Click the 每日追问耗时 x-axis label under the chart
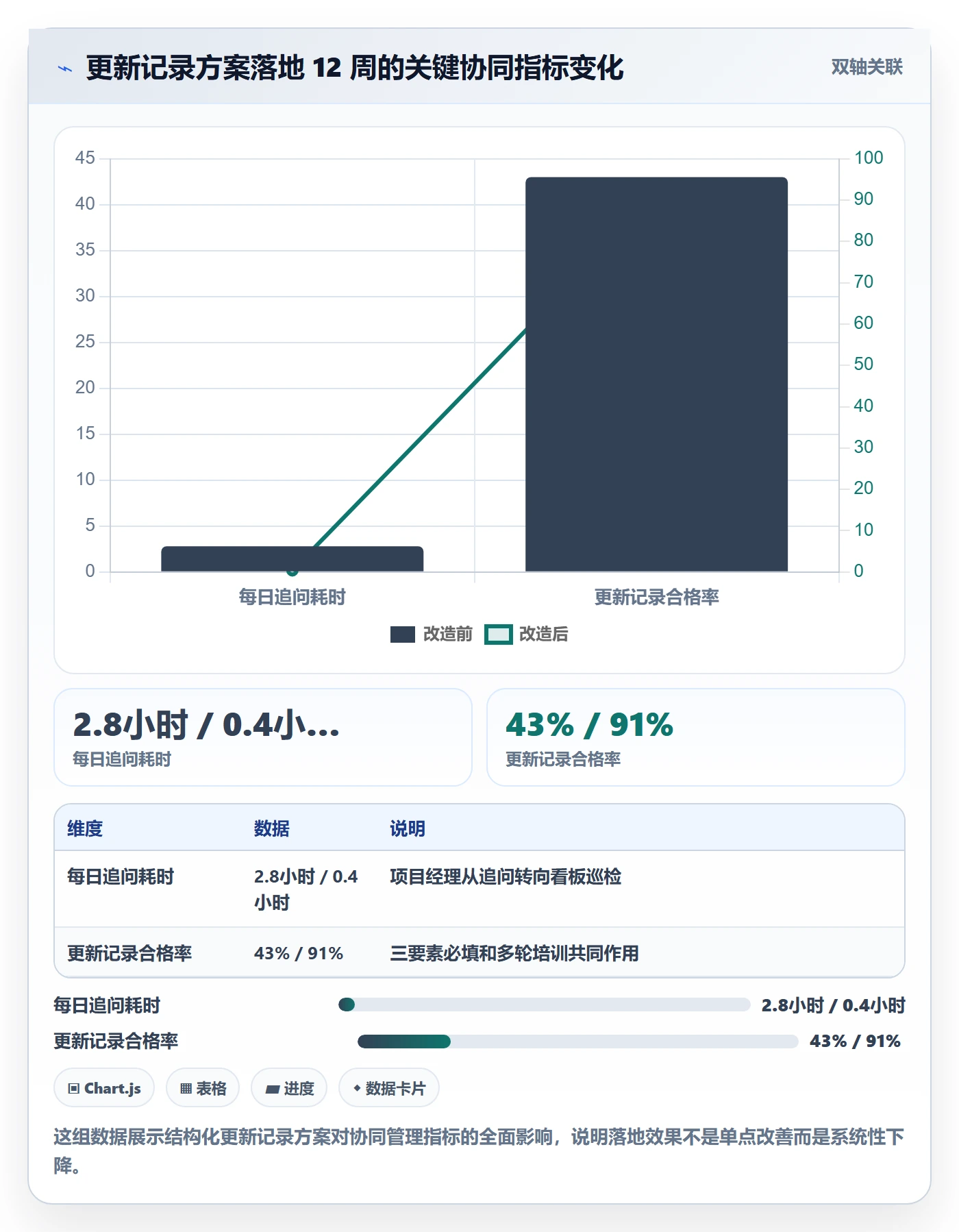The width and height of the screenshot is (959, 1232). pyautogui.click(x=292, y=597)
